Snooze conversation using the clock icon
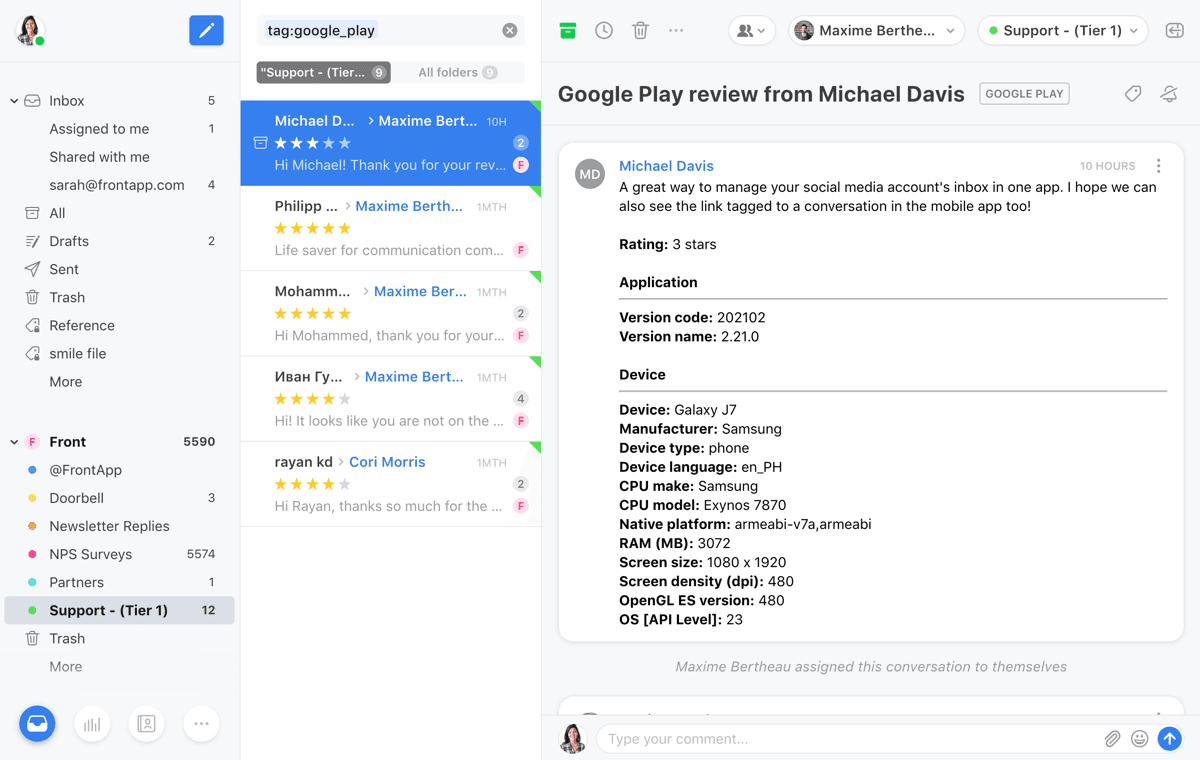This screenshot has height=760, width=1200. point(604,31)
